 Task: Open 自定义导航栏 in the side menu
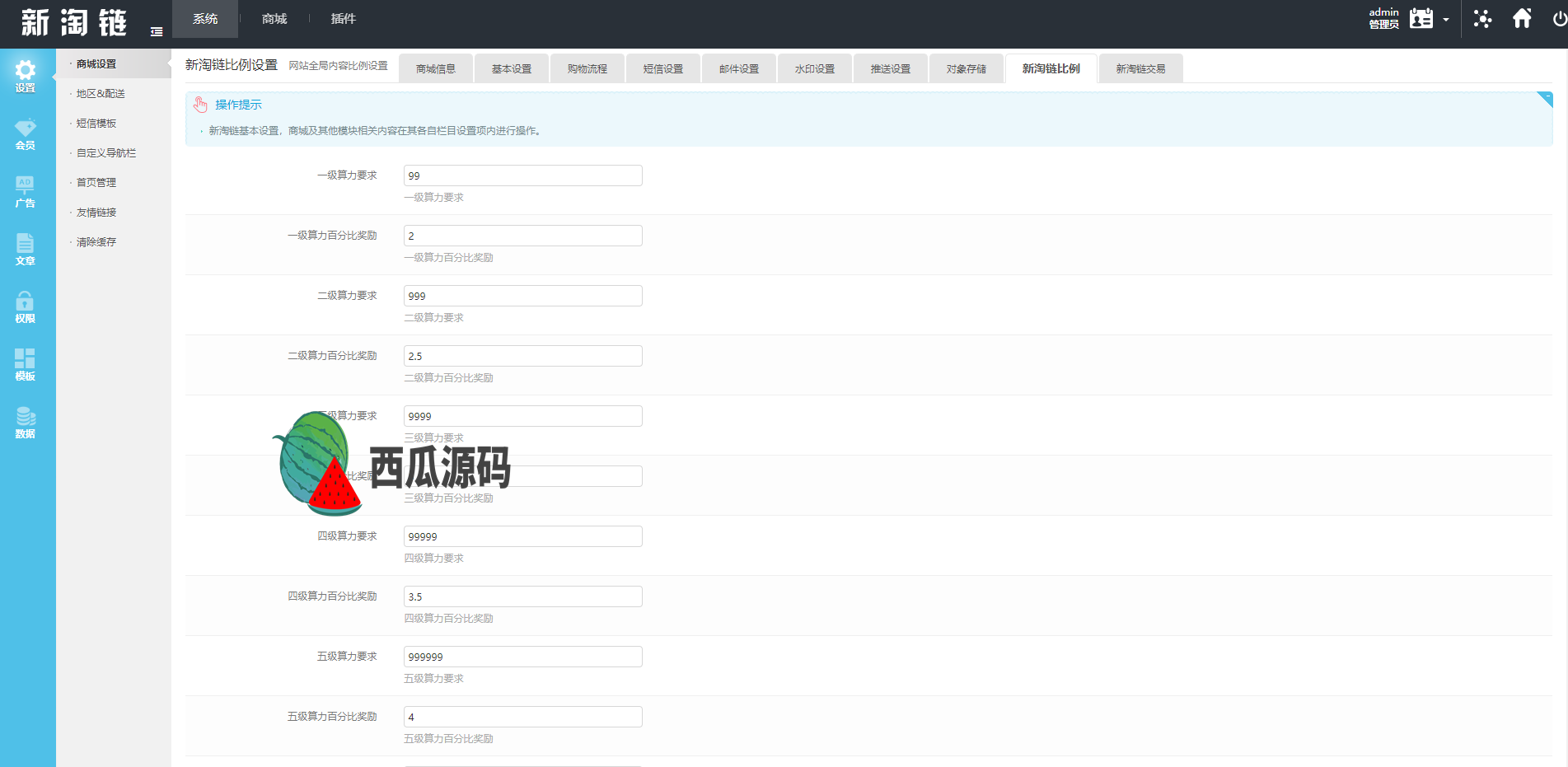pyautogui.click(x=106, y=153)
